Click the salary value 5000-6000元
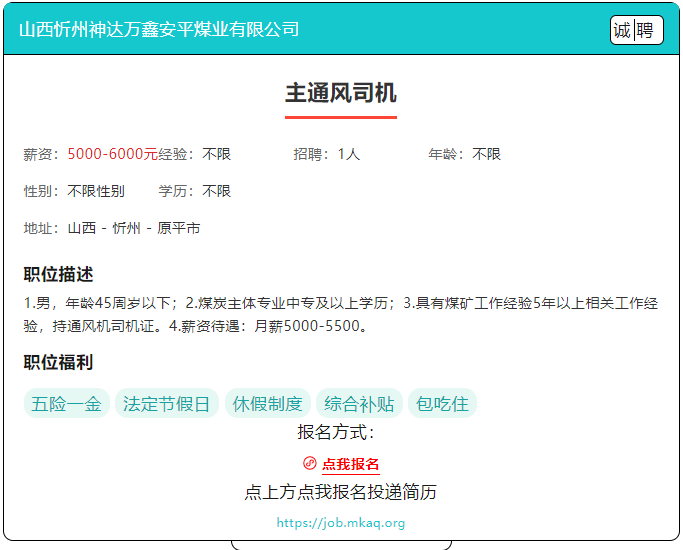 [112, 154]
